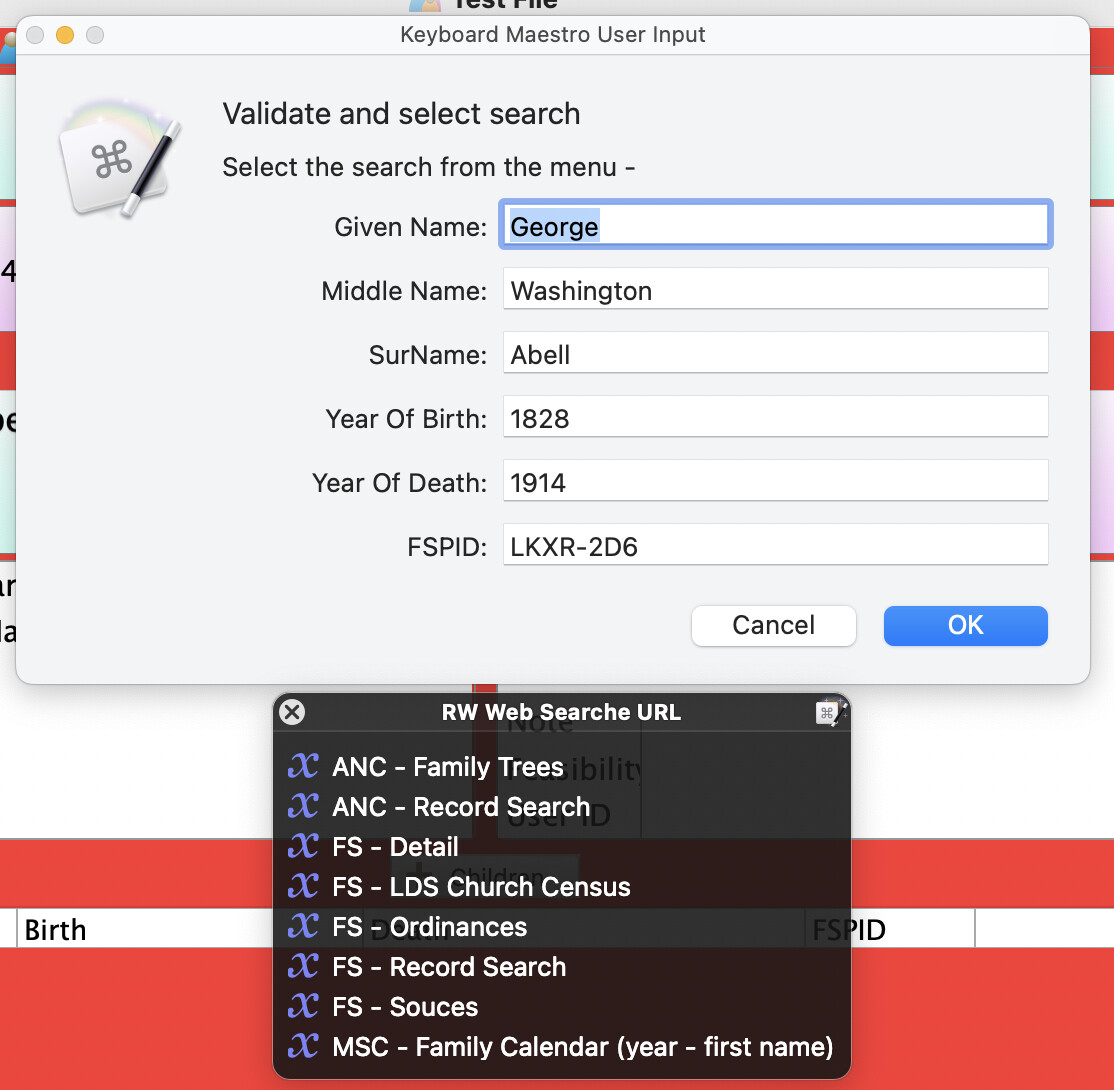Click the icon beside FS - Record Search
The height and width of the screenshot is (1090, 1114).
303,966
